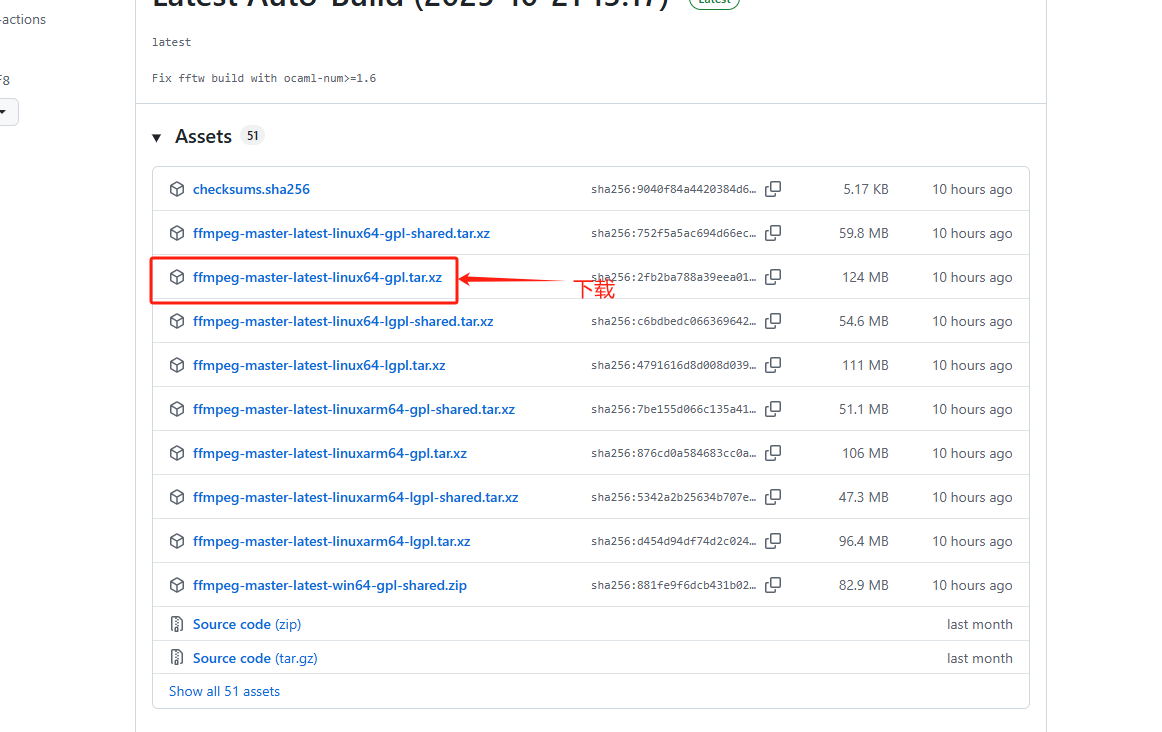Click hash text sha256:876cd0a584683cc0a…

click(x=673, y=453)
